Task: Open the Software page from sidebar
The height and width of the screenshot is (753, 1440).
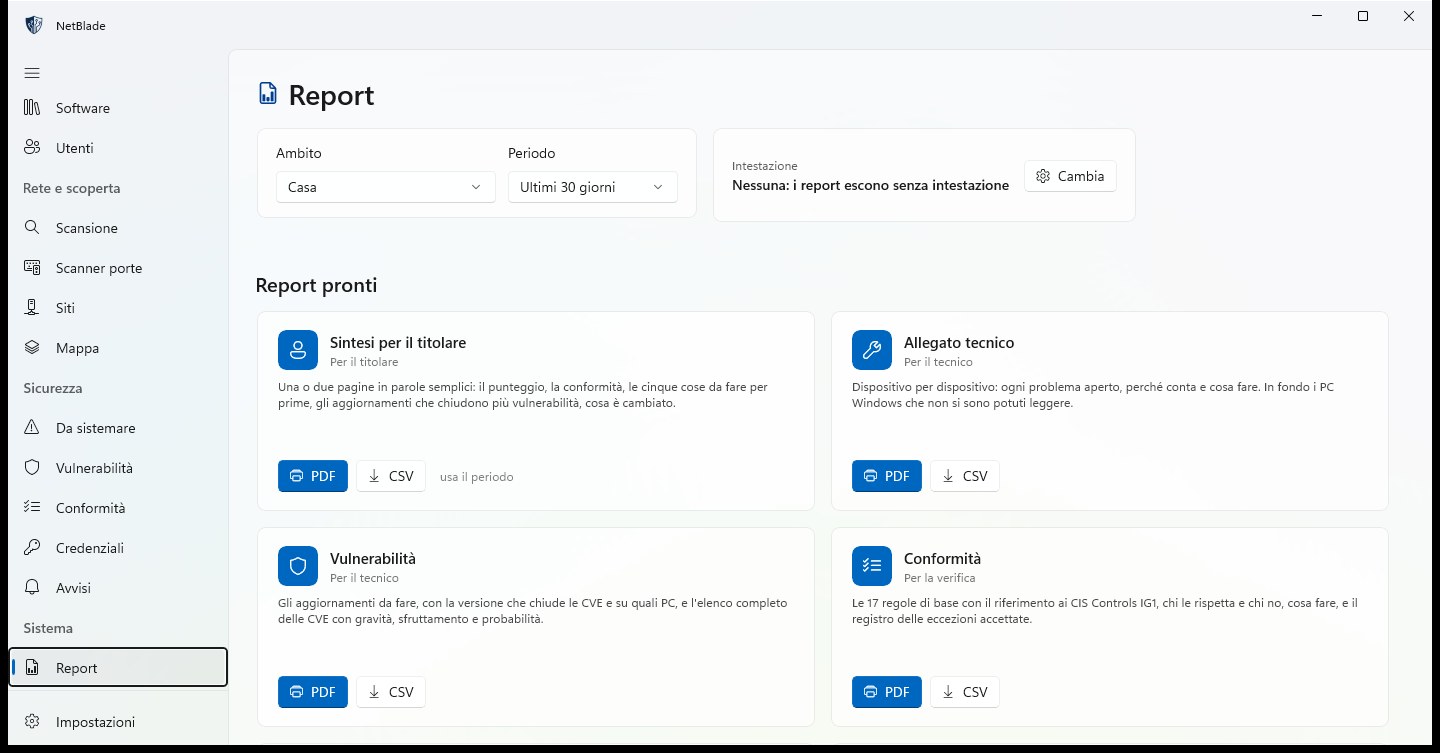Action: [118, 108]
